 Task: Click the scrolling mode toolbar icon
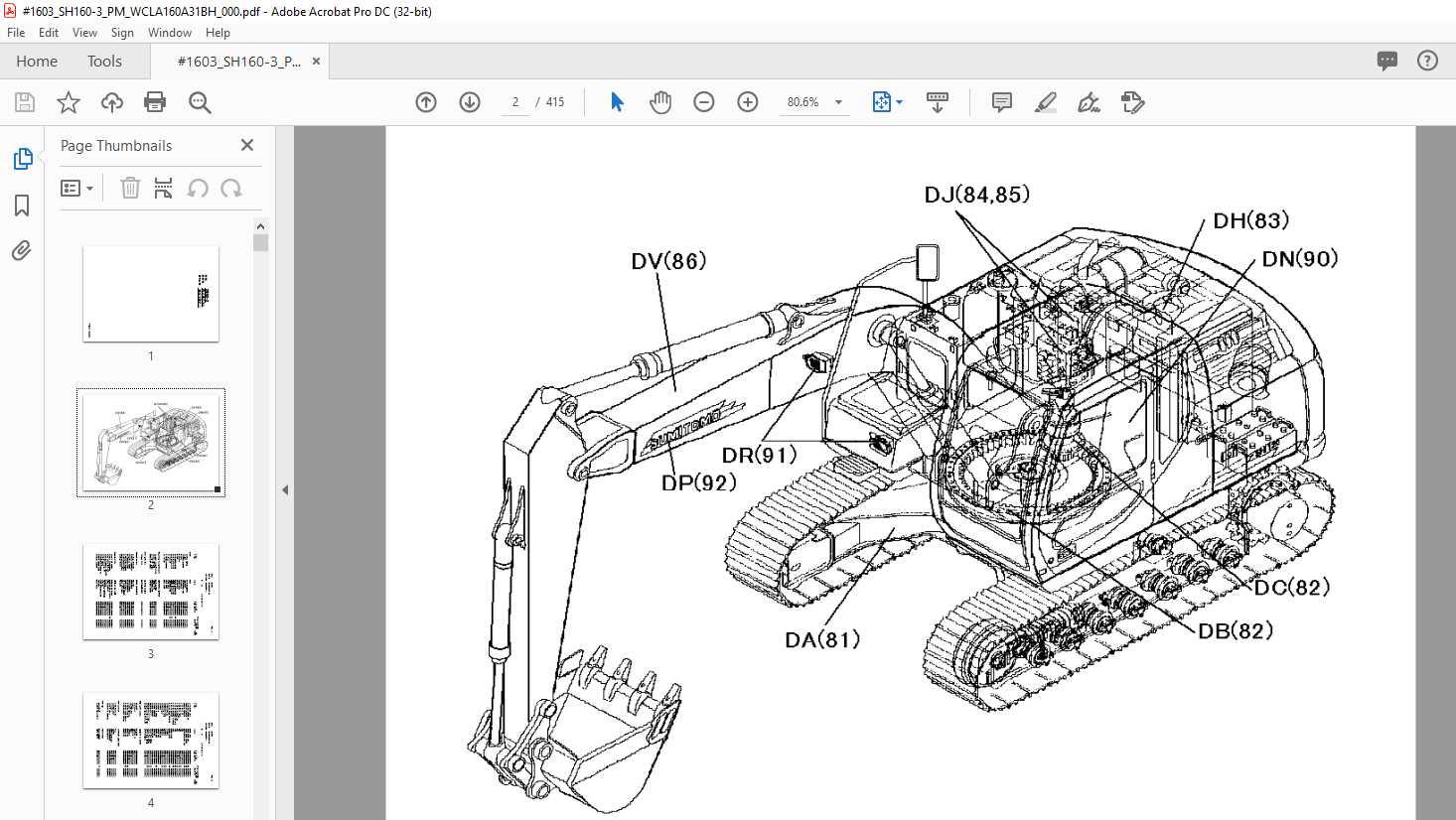tap(937, 102)
